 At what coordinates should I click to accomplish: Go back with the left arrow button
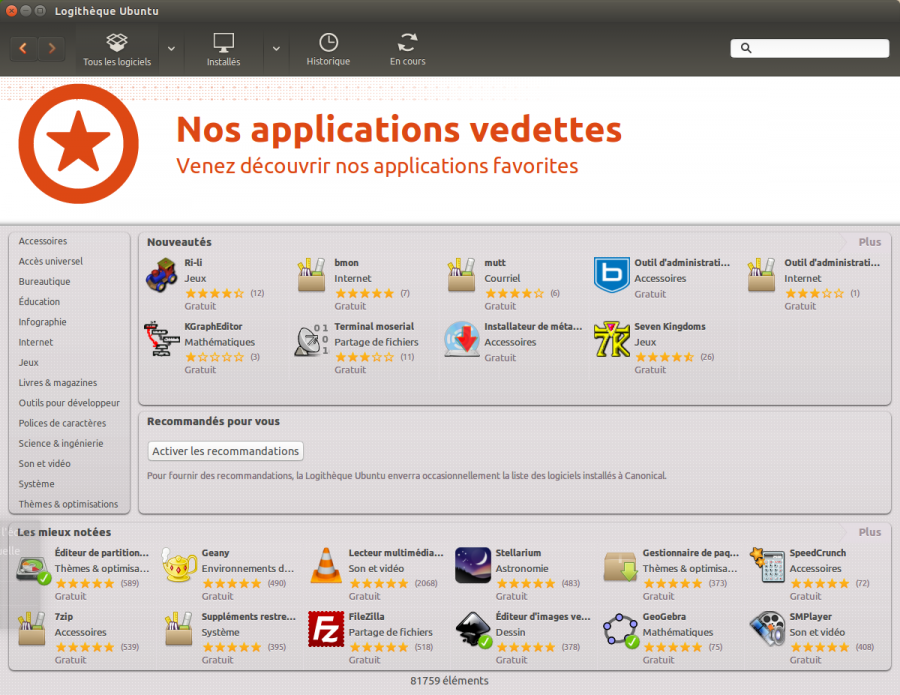pyautogui.click(x=24, y=49)
